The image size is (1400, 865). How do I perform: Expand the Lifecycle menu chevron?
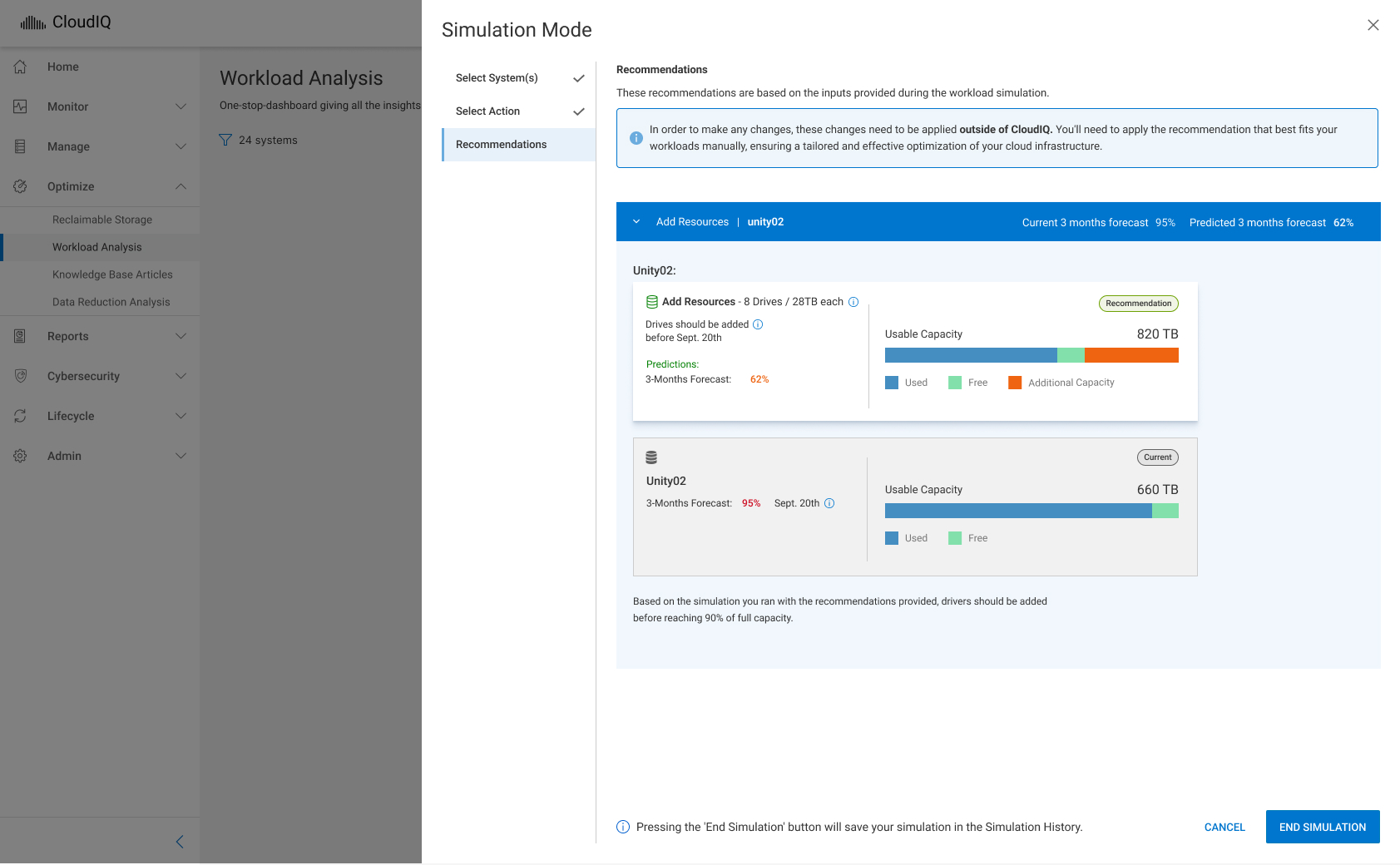(x=181, y=416)
